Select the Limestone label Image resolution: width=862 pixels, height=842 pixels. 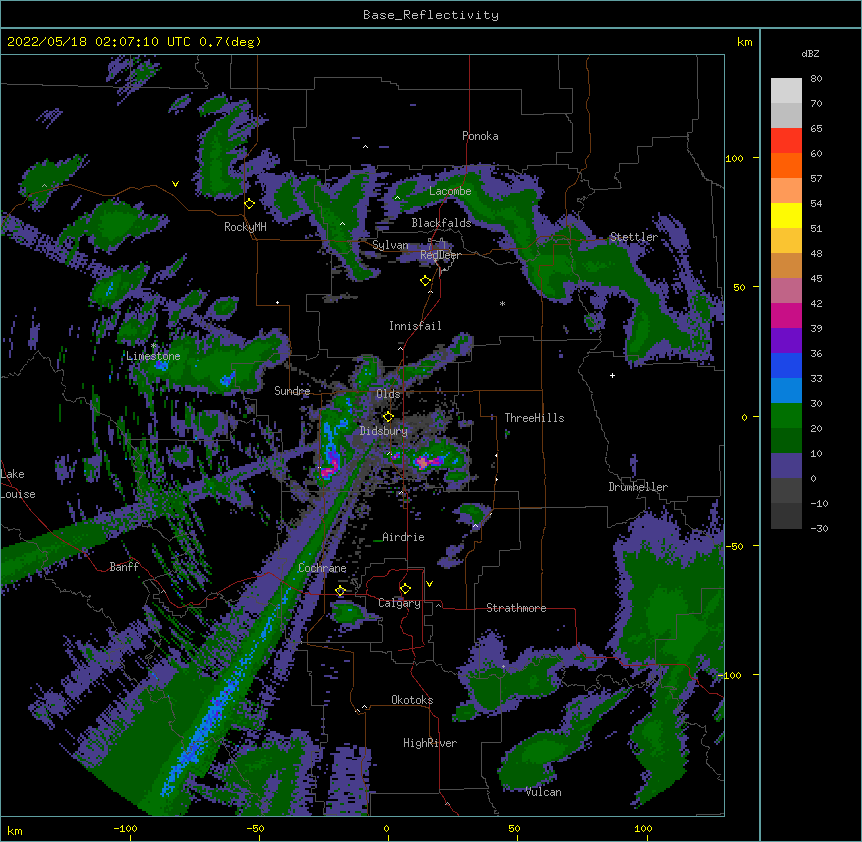pyautogui.click(x=153, y=356)
